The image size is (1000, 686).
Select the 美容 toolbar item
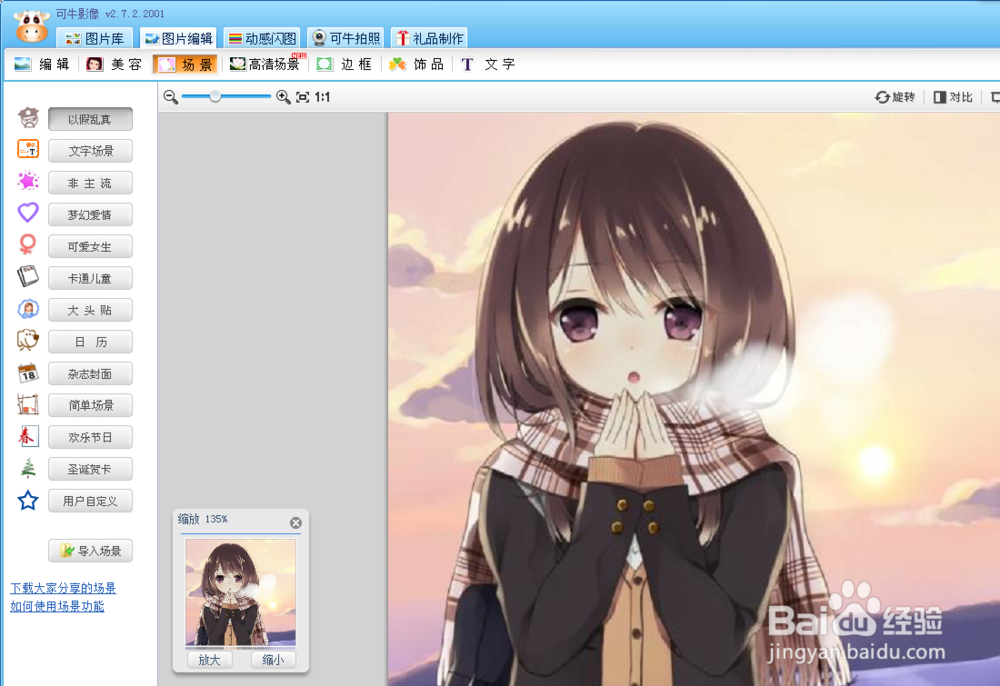[114, 64]
